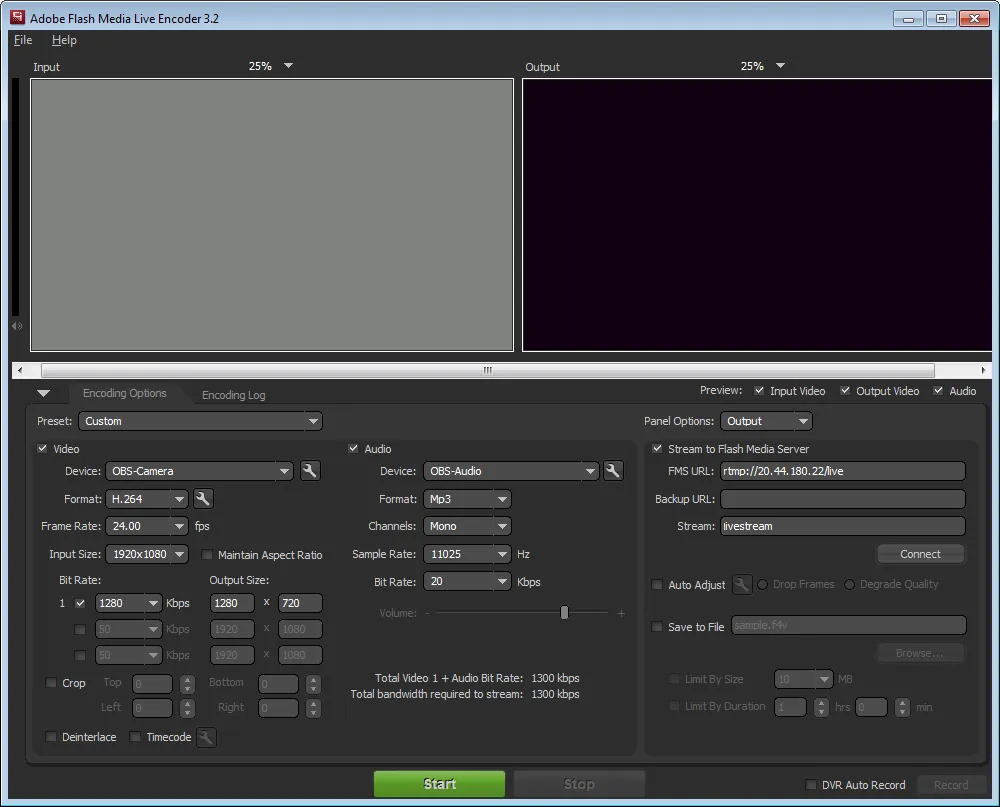Enable Maintain Aspect Ratio
This screenshot has height=807, width=1000.
tap(207, 554)
